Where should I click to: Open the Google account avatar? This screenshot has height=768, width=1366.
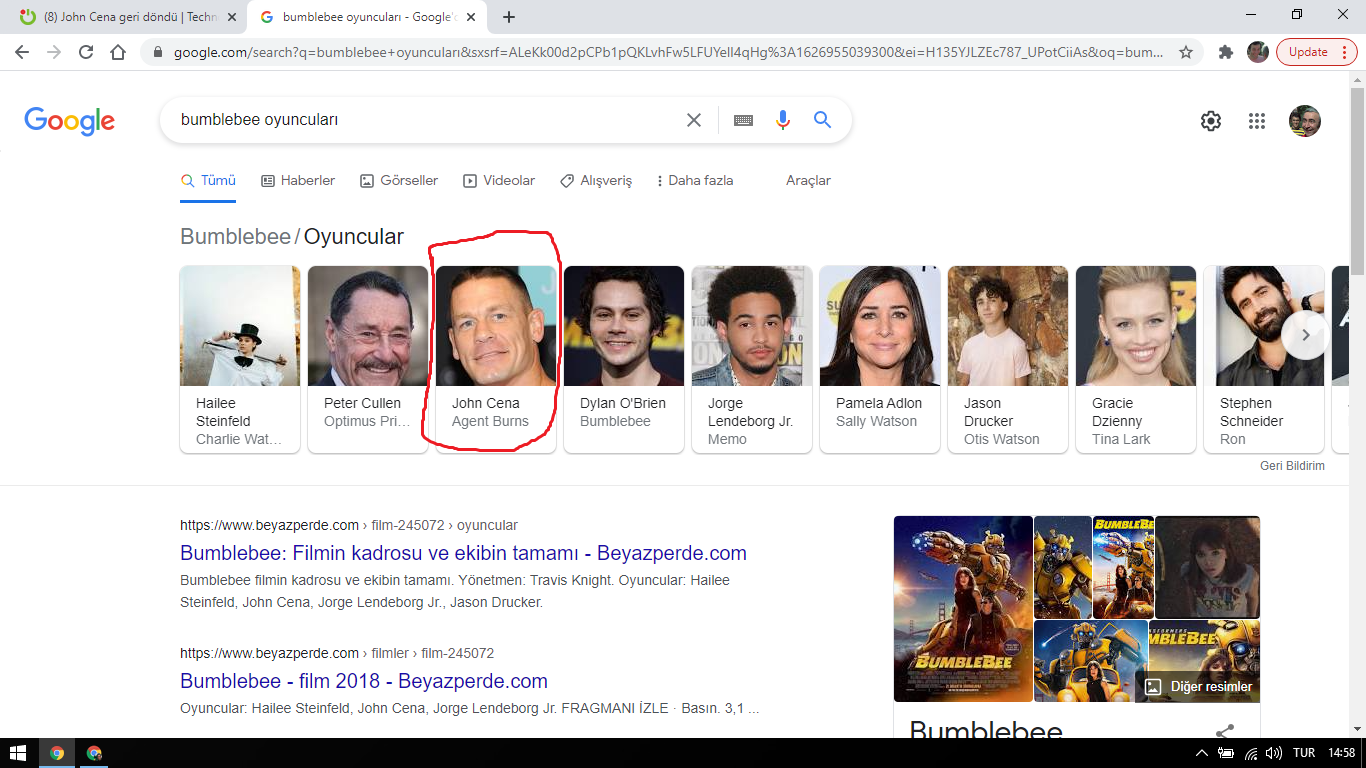[1305, 121]
